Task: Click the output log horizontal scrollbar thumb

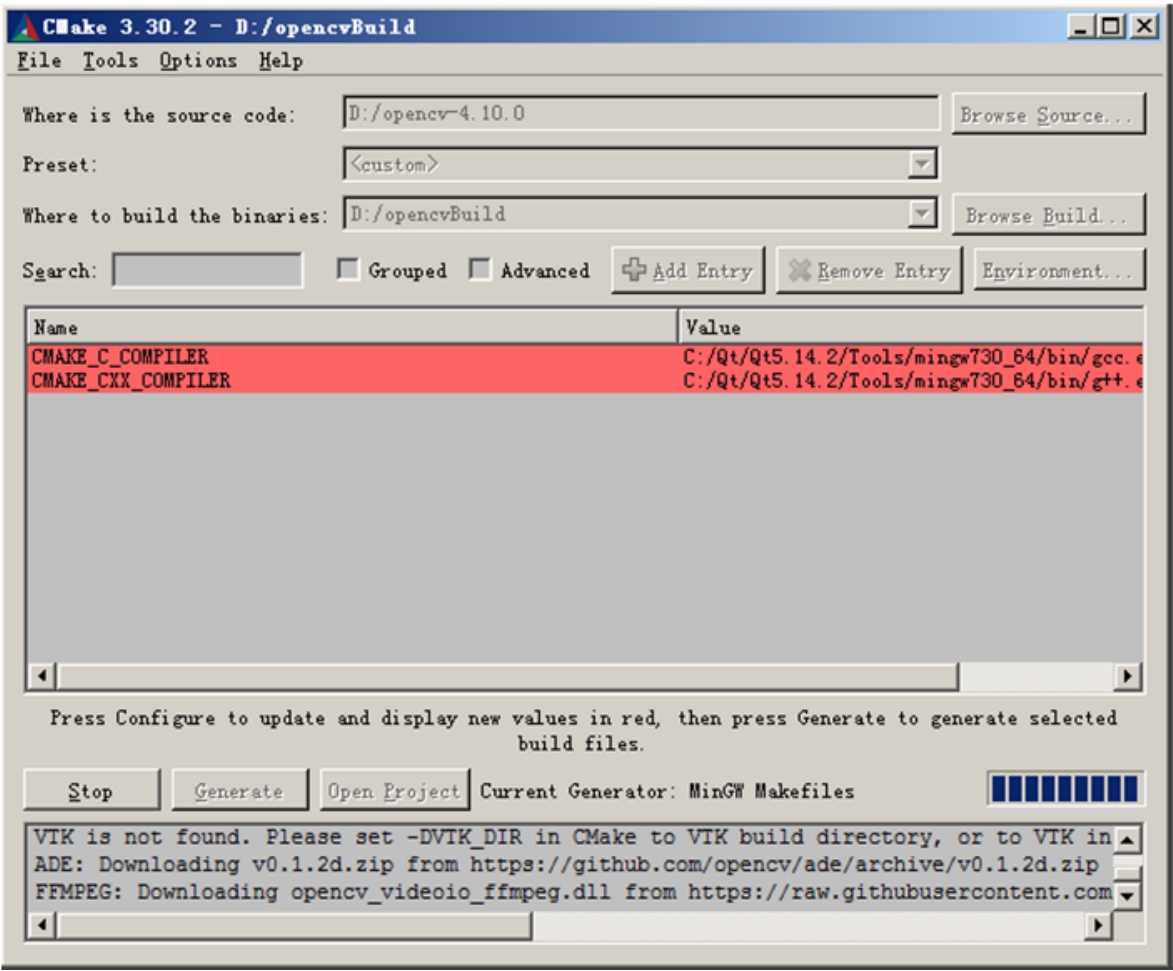Action: 295,925
